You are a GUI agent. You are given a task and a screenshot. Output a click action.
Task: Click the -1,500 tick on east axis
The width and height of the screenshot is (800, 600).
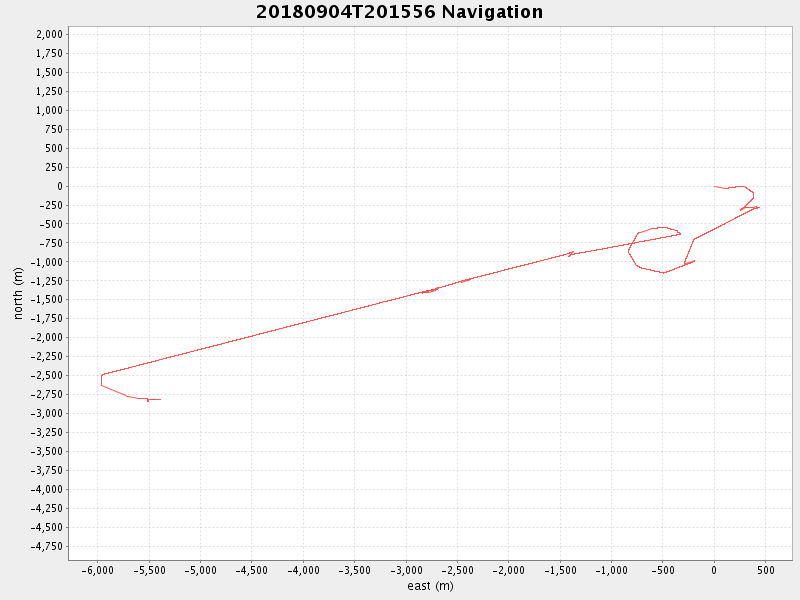[559, 570]
